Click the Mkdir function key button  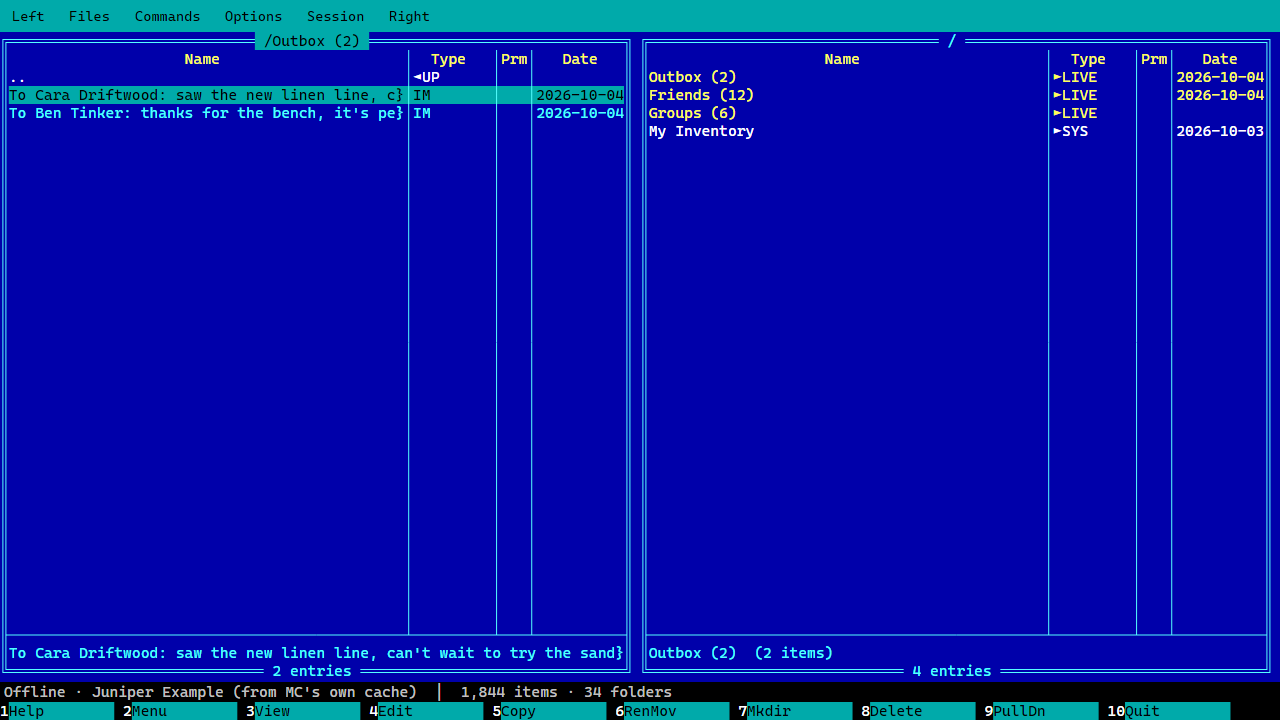[795, 711]
